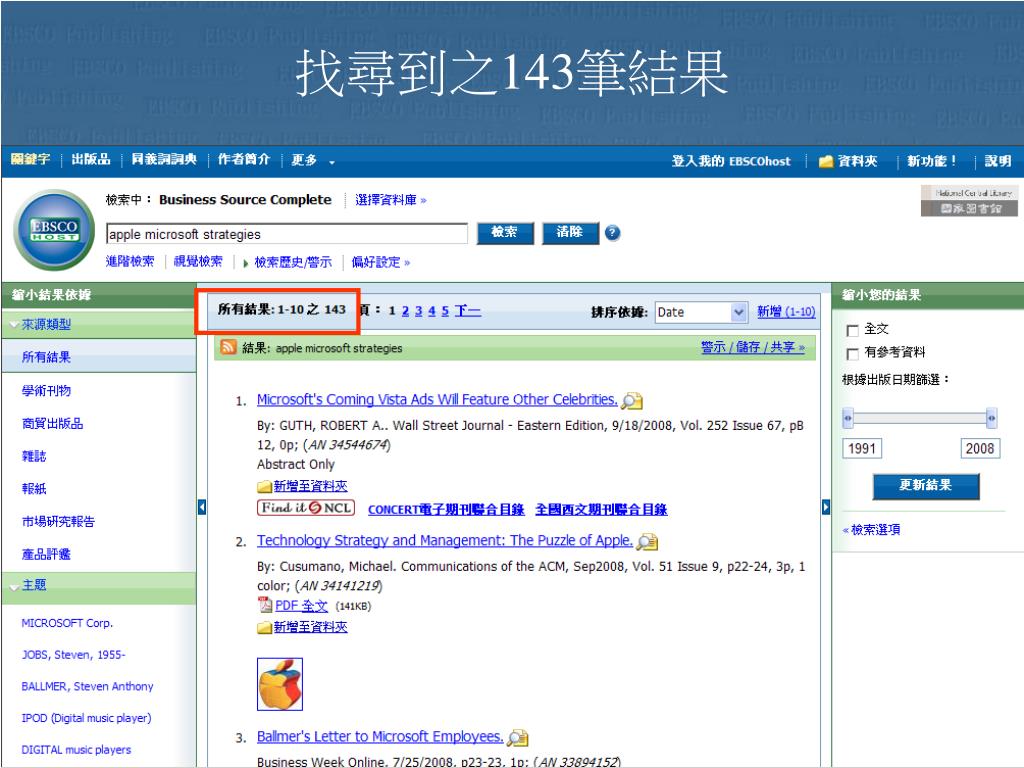Filter by 雜誌 source type
This screenshot has width=1024, height=768.
[x=34, y=456]
